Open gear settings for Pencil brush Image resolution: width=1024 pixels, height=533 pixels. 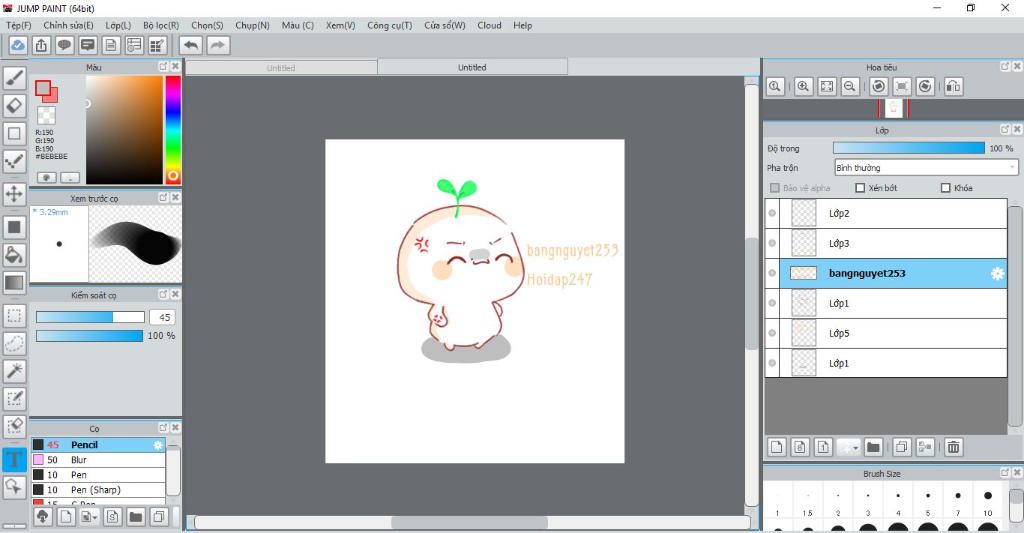pos(157,445)
